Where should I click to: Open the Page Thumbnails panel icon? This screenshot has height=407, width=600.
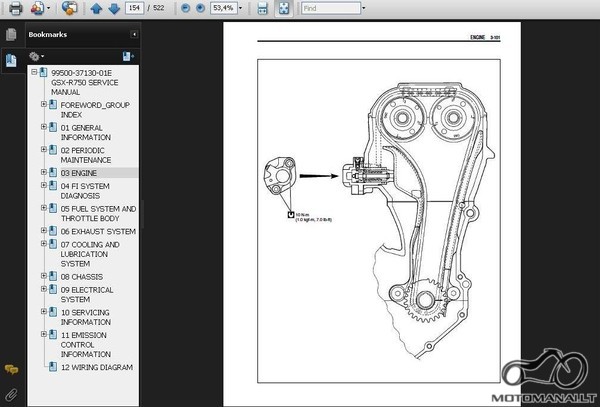11,34
